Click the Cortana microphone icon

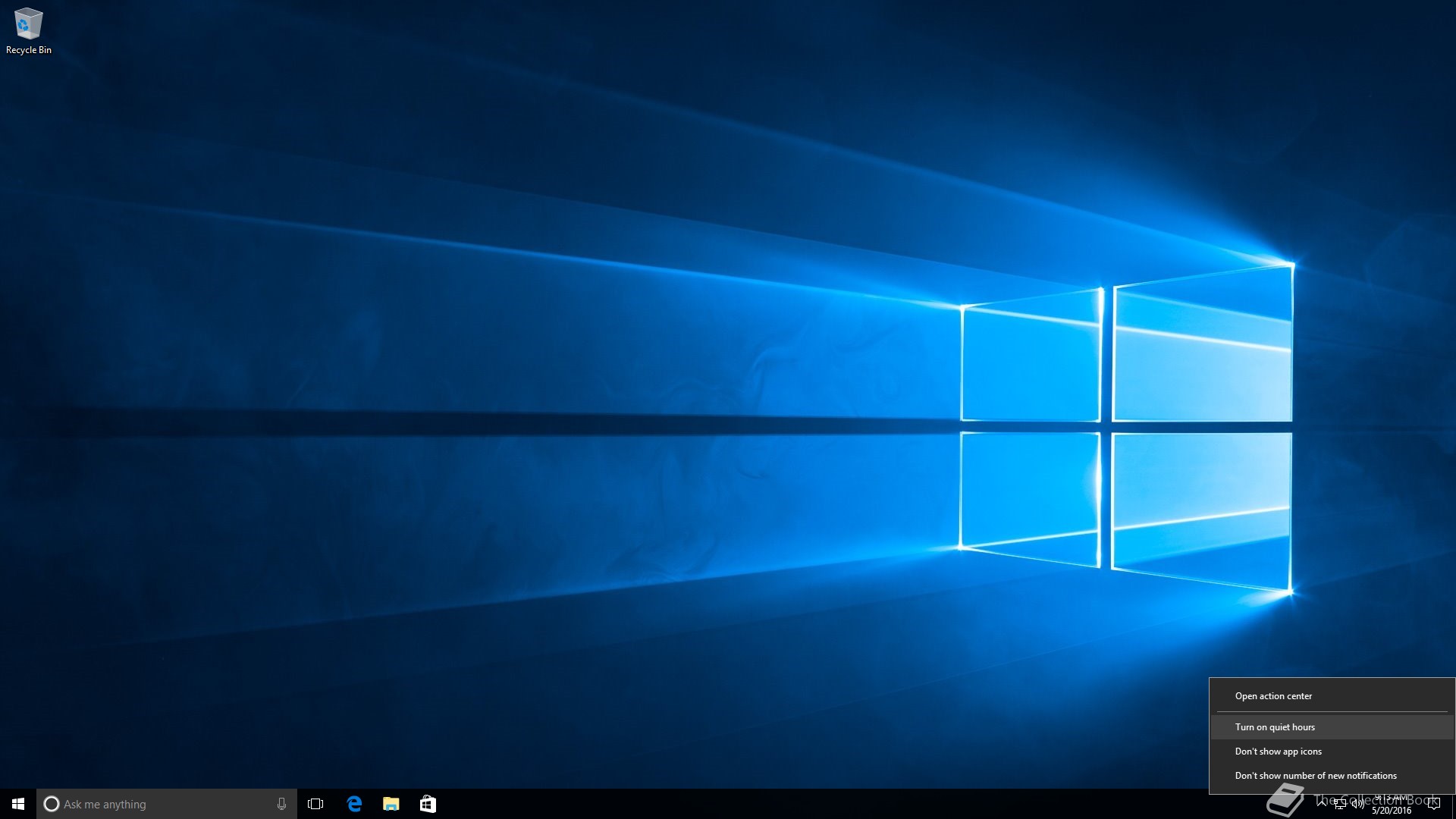tap(281, 804)
